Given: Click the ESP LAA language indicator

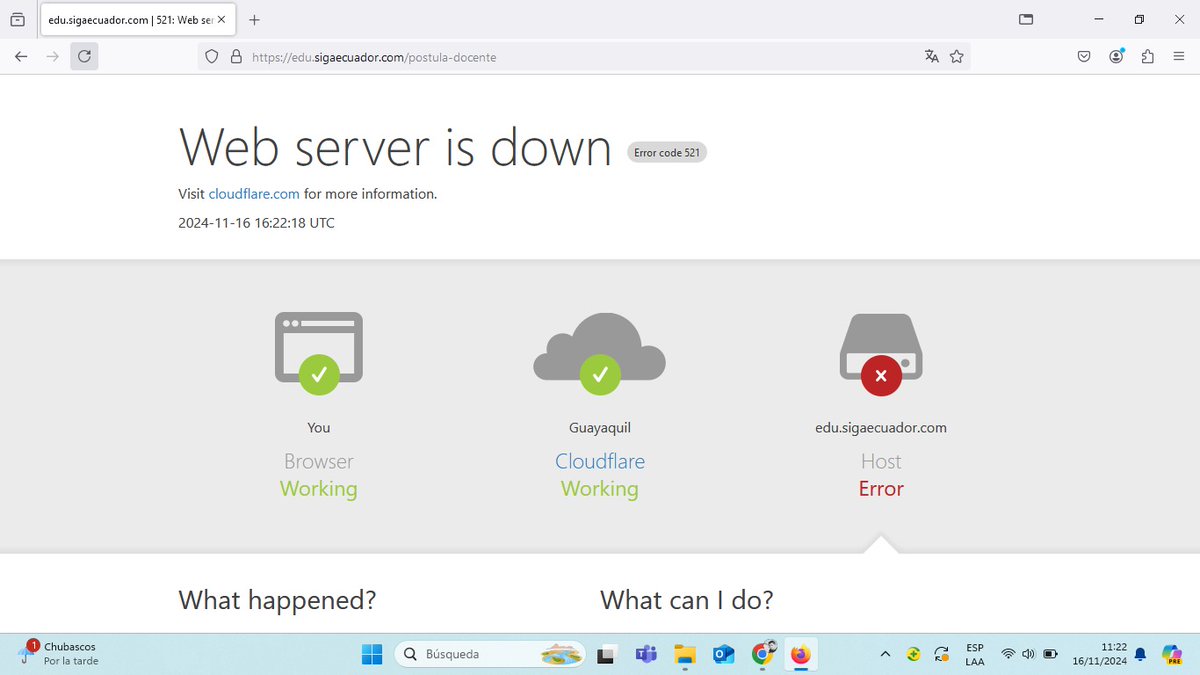Looking at the screenshot, I should pos(974,654).
